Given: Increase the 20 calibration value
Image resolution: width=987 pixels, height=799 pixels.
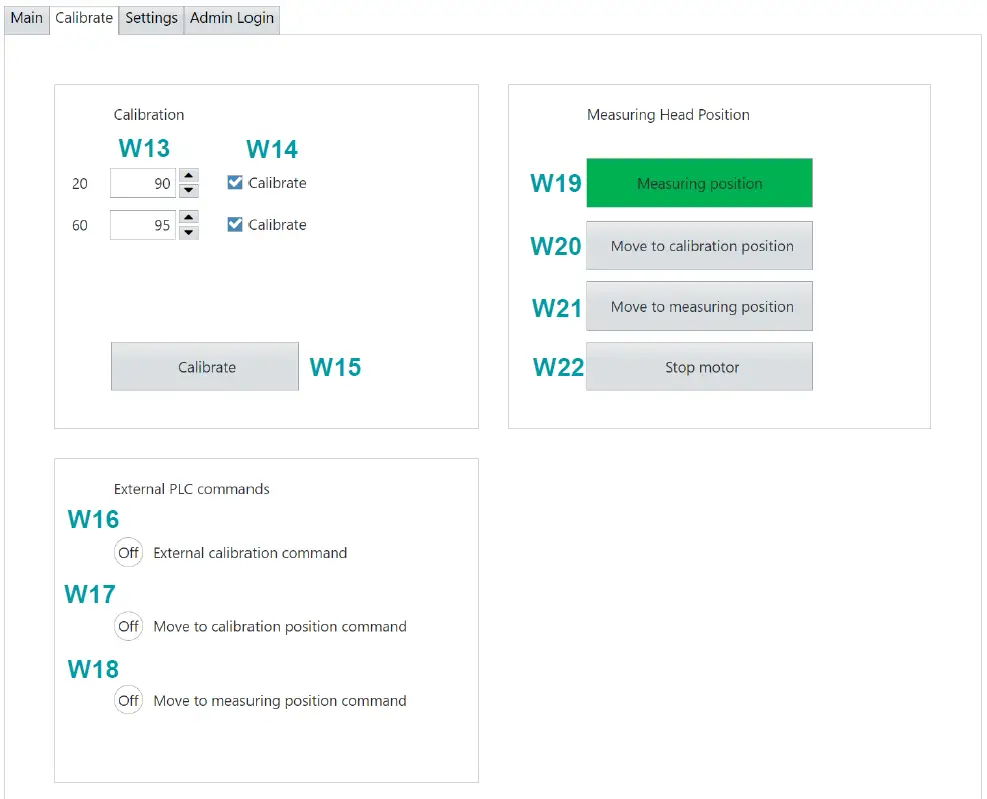Looking at the screenshot, I should coord(188,176).
